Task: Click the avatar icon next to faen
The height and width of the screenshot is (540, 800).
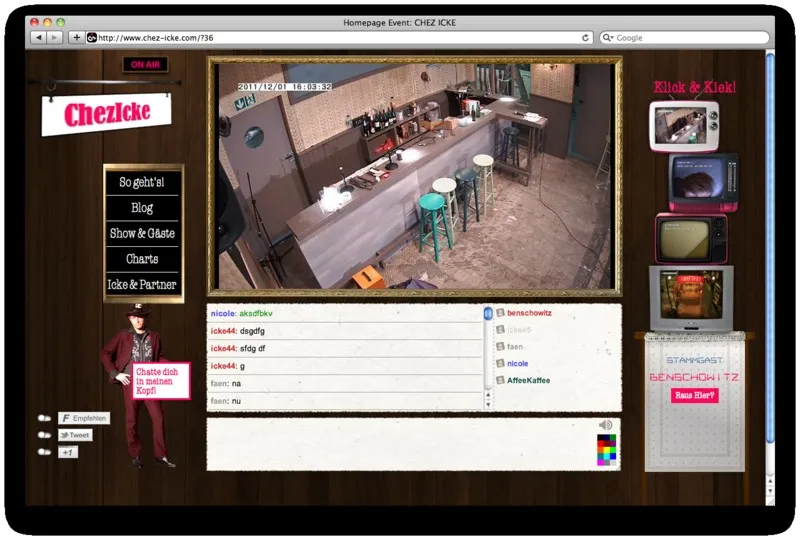Action: tap(501, 346)
